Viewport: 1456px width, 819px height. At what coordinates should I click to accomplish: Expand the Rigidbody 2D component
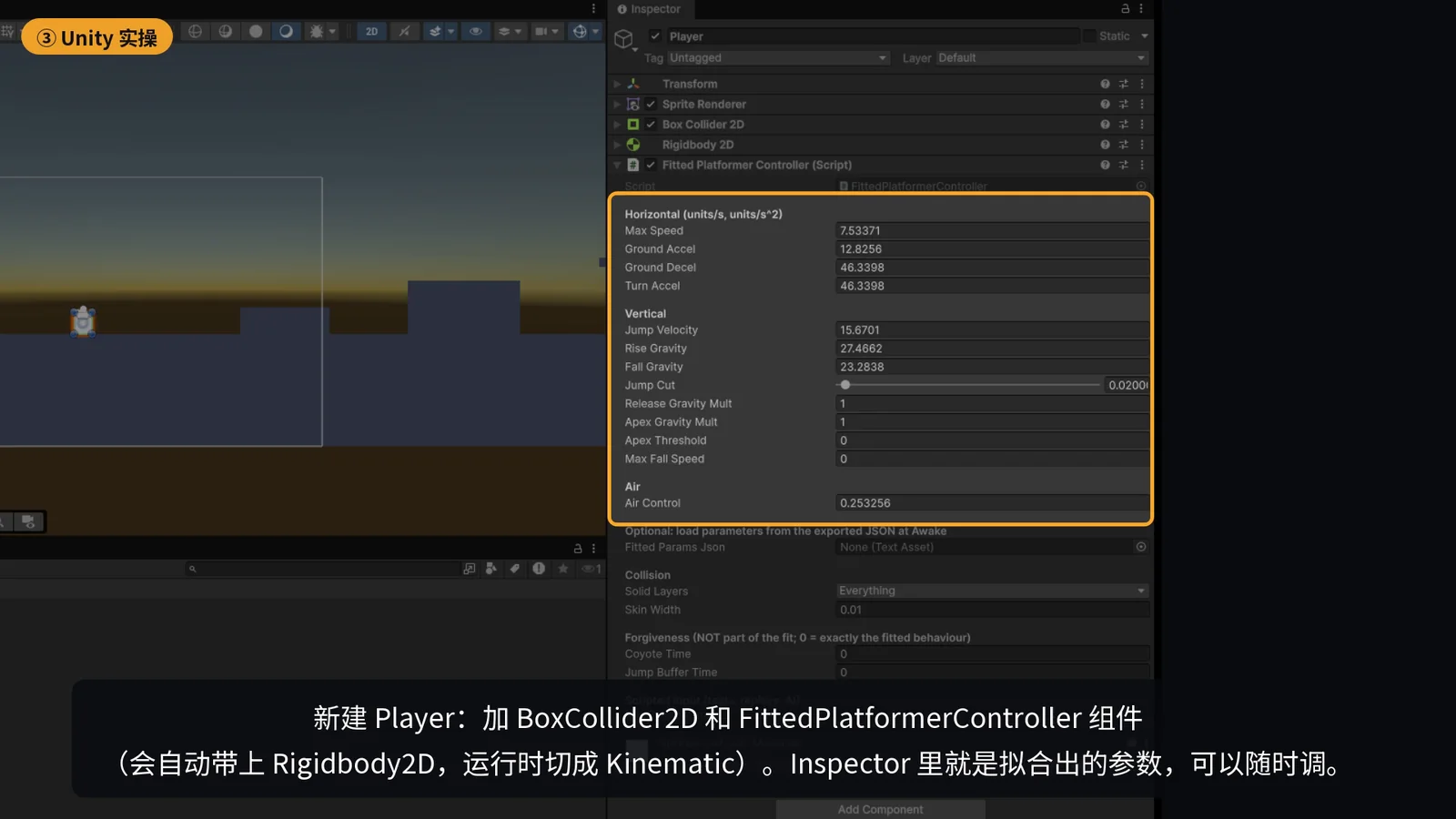tap(617, 145)
